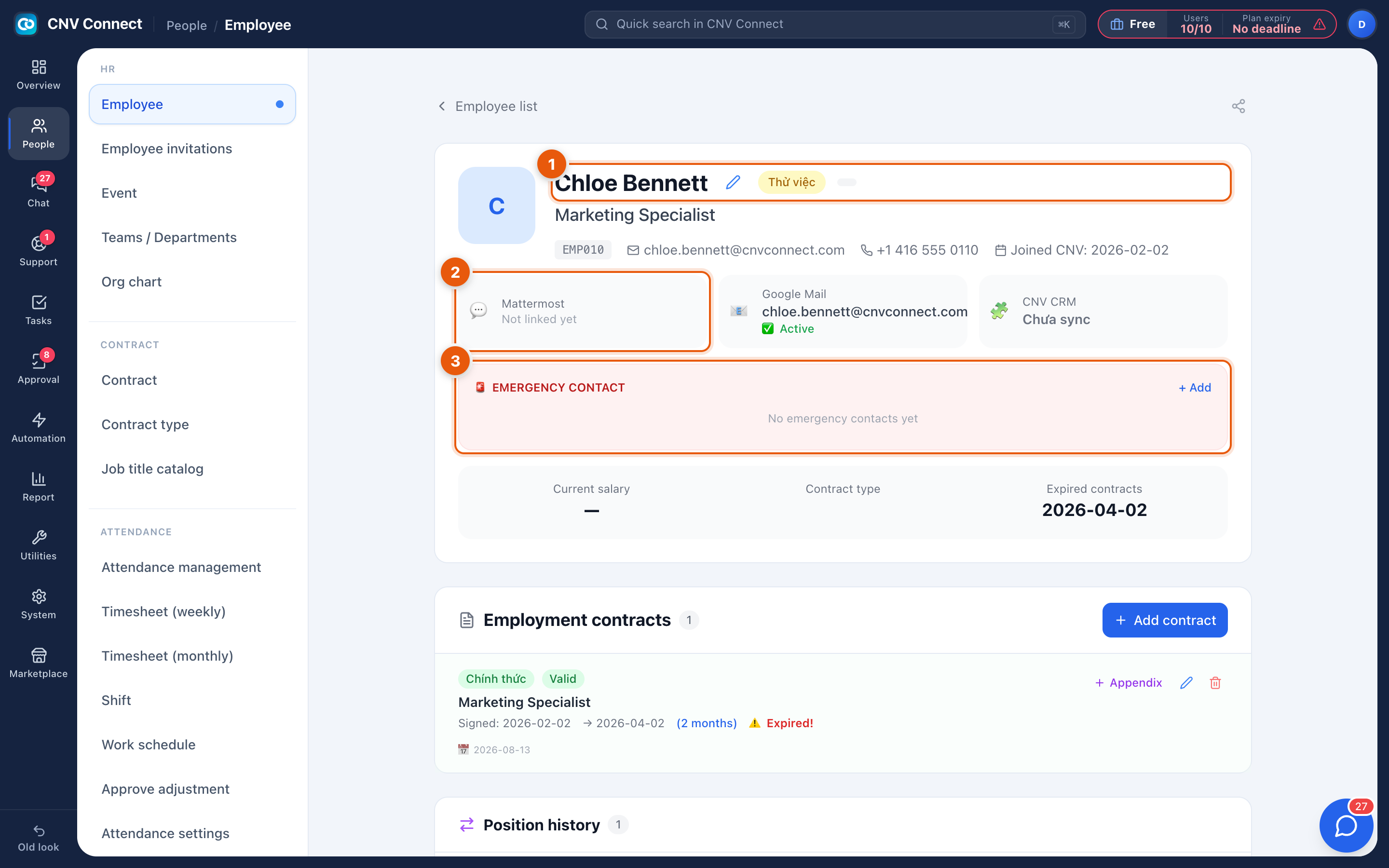The height and width of the screenshot is (868, 1389).
Task: Click the Position history arrows icon
Action: tap(467, 825)
